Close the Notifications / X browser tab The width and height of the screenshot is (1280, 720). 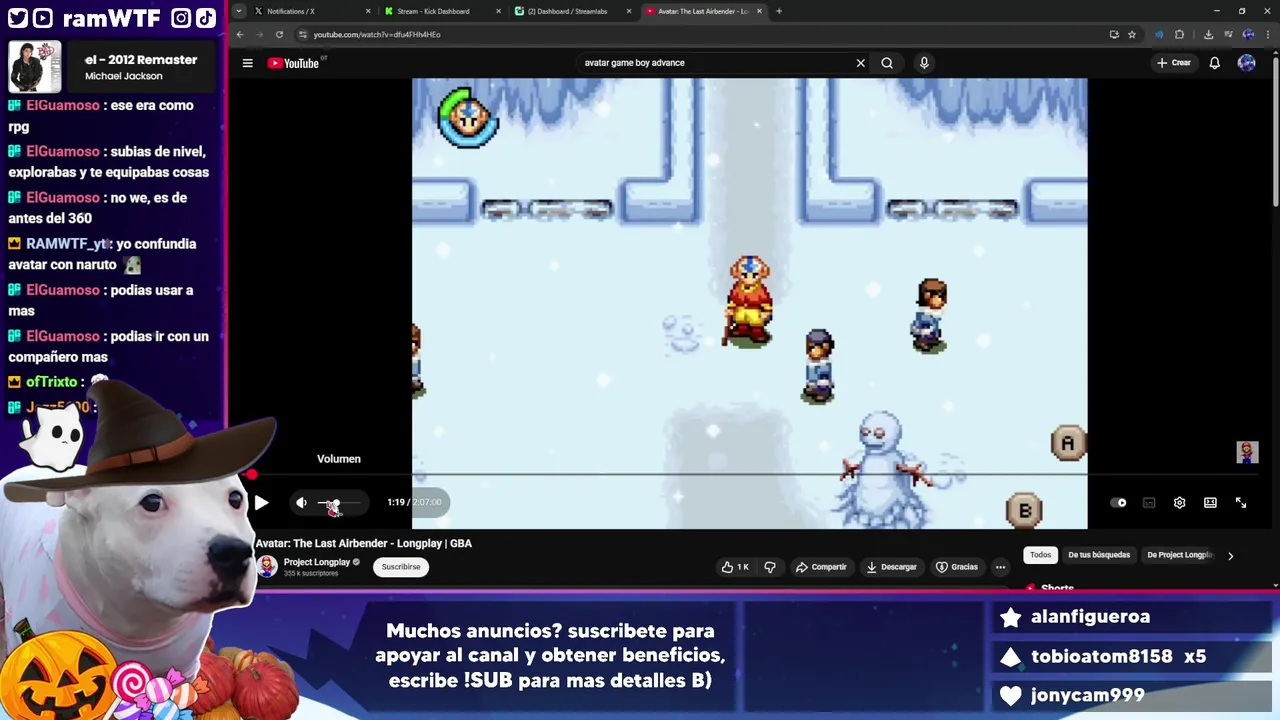tap(367, 11)
